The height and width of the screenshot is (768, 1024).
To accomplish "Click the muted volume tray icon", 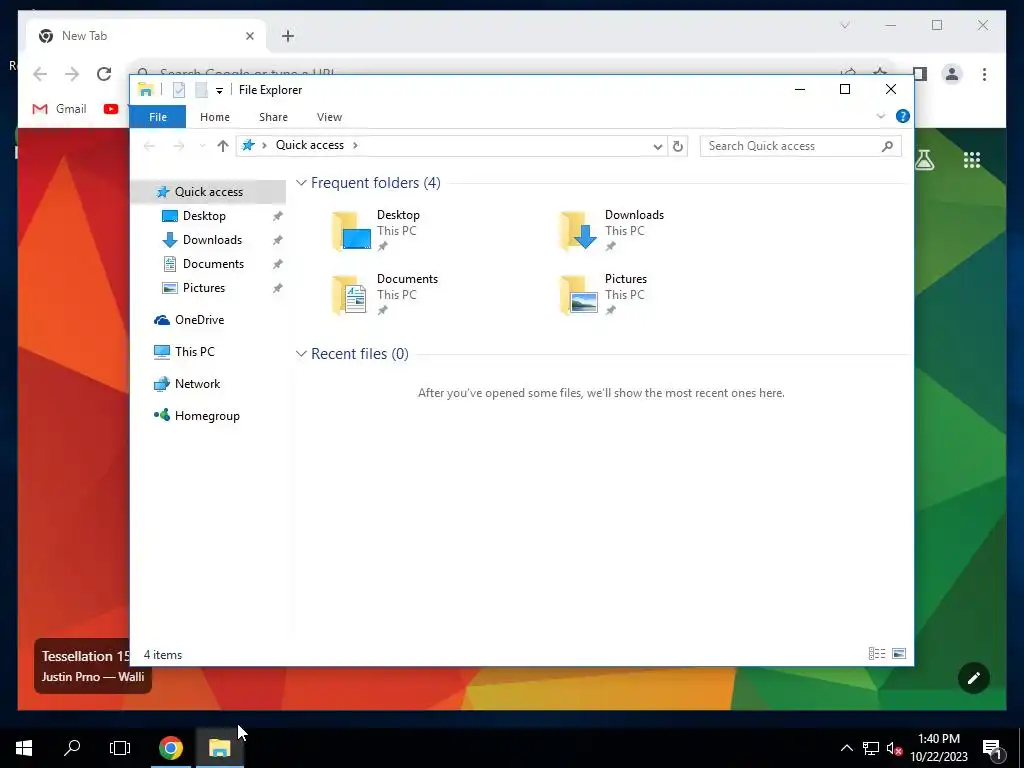I will (895, 748).
